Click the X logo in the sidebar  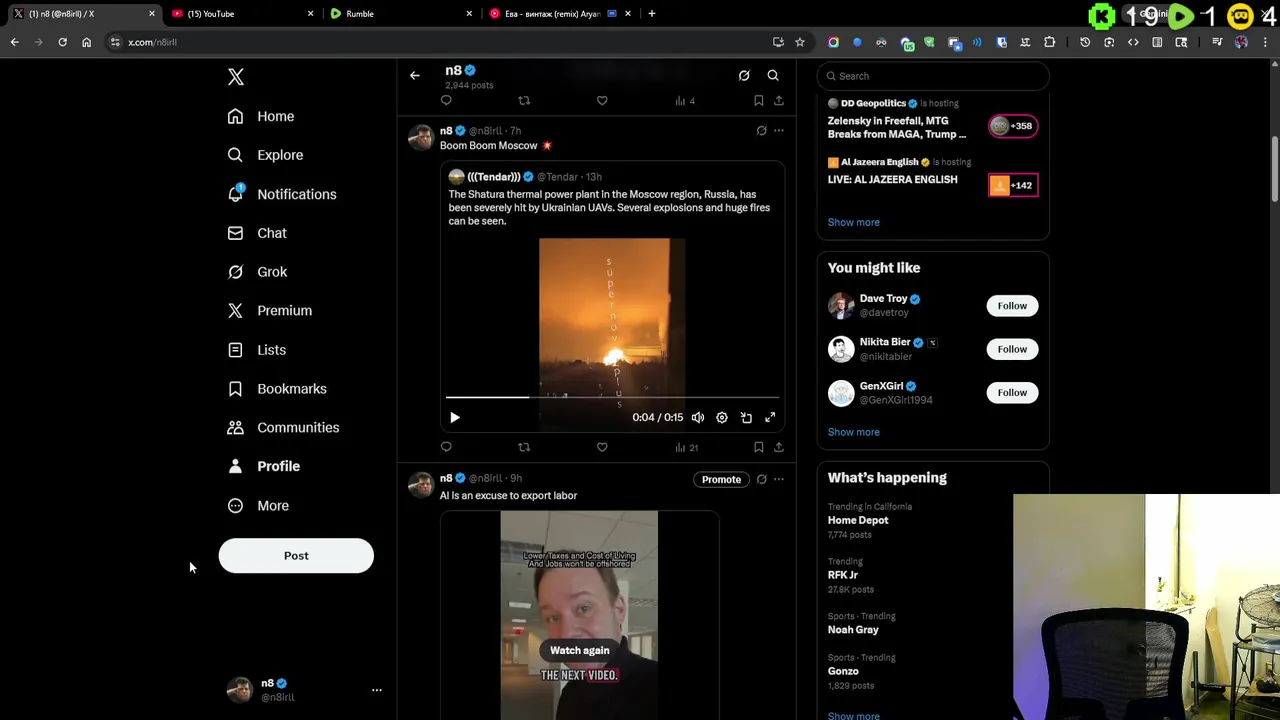(x=235, y=77)
